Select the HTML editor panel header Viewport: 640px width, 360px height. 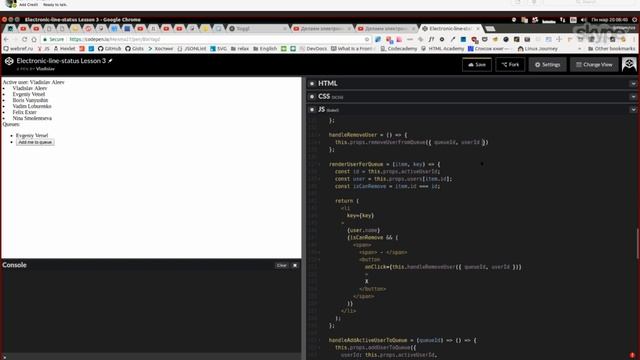pyautogui.click(x=472, y=83)
